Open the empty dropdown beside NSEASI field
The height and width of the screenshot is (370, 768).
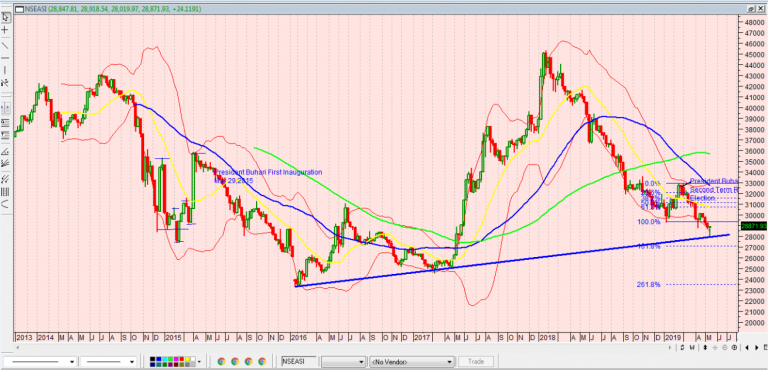tap(344, 362)
